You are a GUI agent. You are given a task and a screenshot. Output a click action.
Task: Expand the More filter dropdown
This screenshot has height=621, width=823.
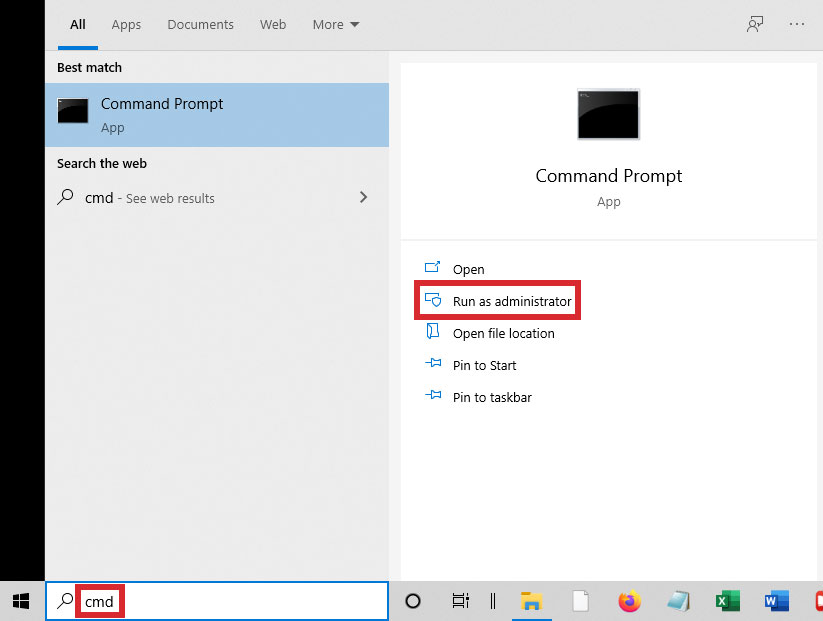tap(336, 25)
